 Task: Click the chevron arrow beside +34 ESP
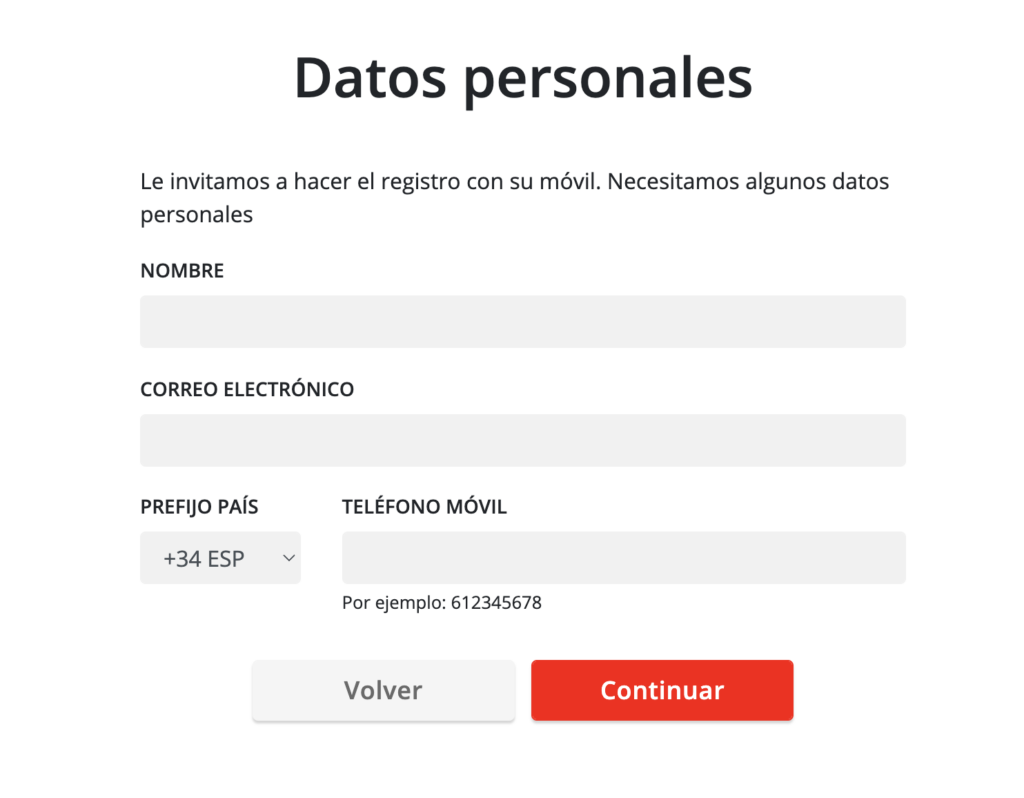[x=288, y=558]
